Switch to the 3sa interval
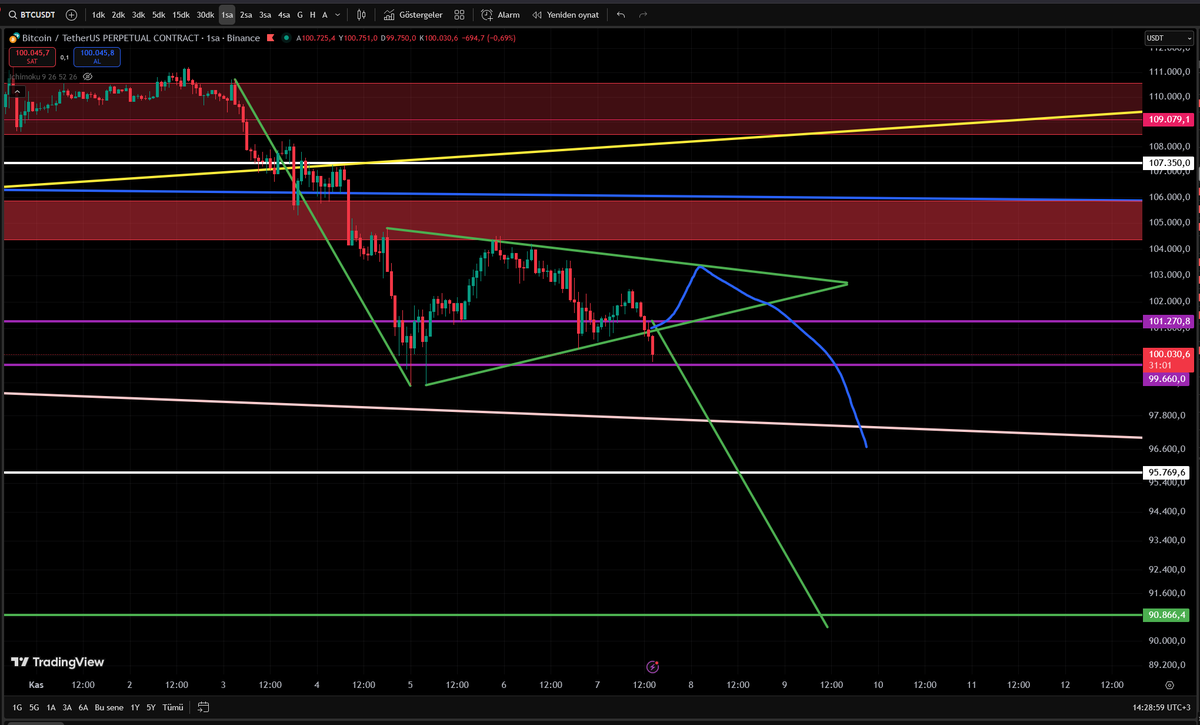The width and height of the screenshot is (1200, 725). click(265, 15)
